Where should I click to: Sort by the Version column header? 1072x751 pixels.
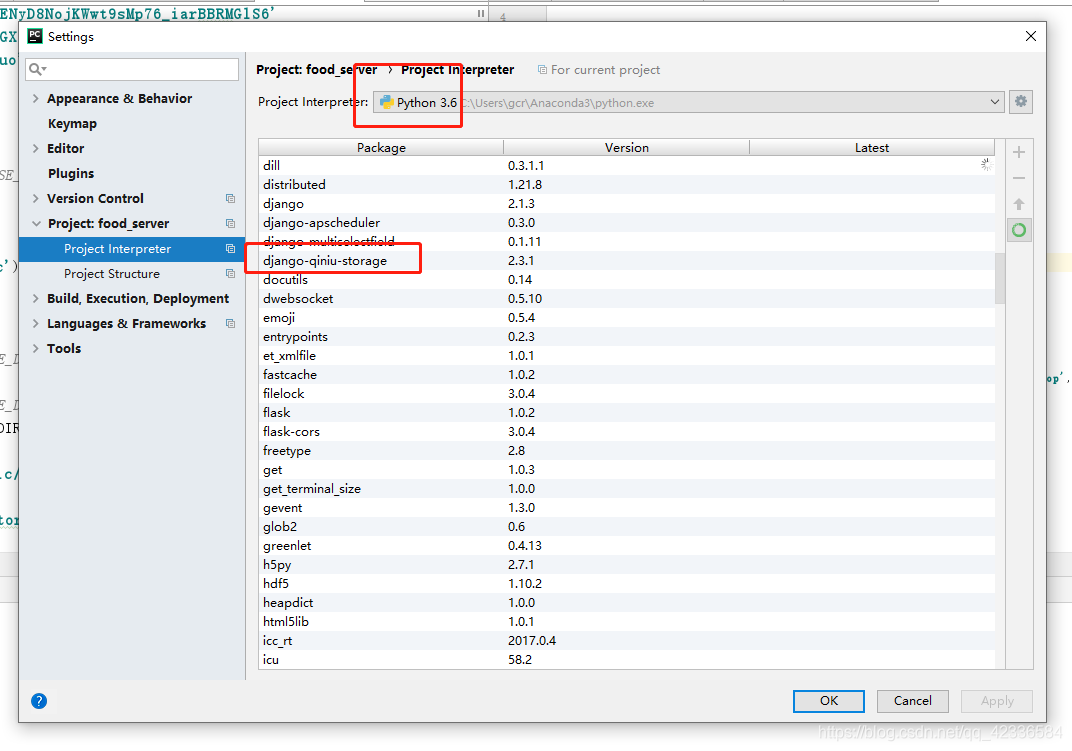[626, 147]
